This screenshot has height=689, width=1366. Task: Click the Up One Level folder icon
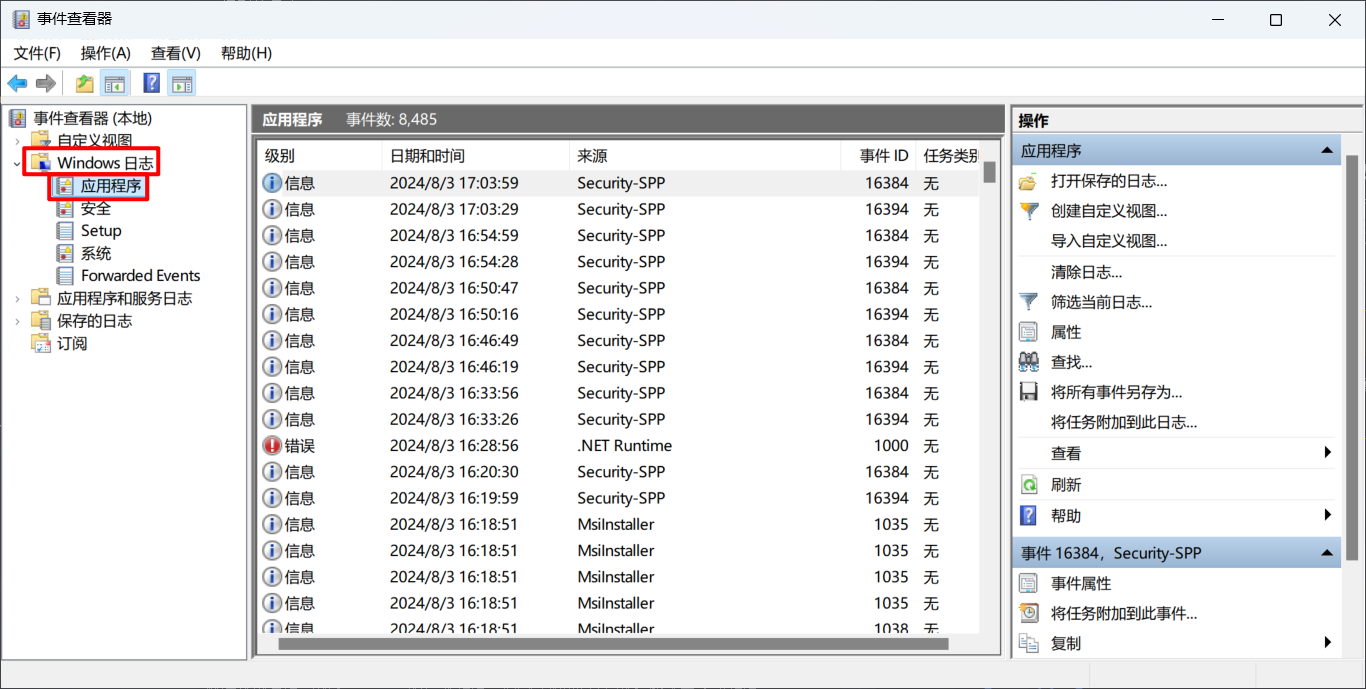click(x=85, y=83)
